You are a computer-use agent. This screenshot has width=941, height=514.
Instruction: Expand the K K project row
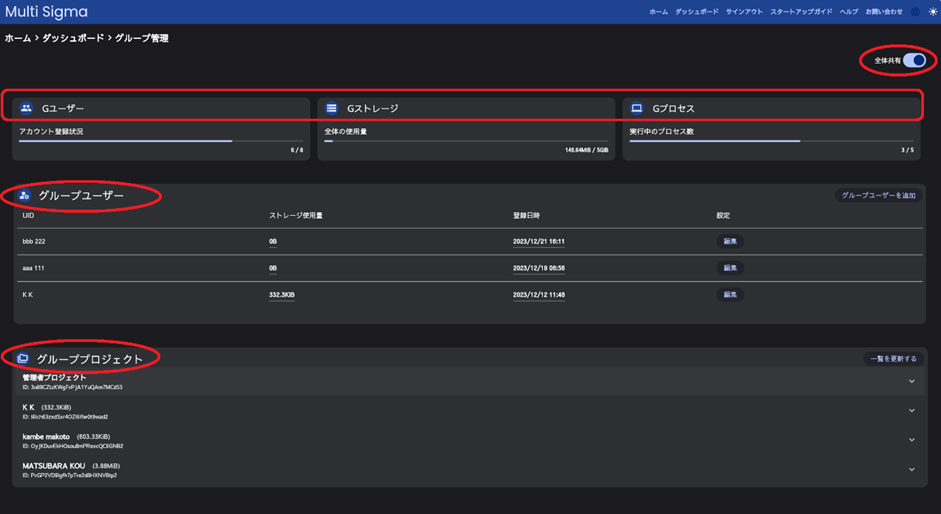point(911,411)
